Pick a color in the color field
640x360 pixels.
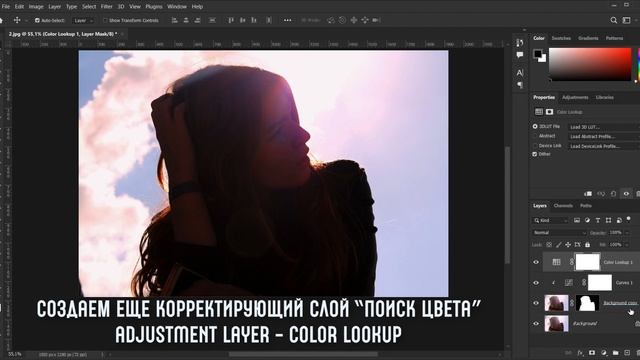(x=590, y=64)
